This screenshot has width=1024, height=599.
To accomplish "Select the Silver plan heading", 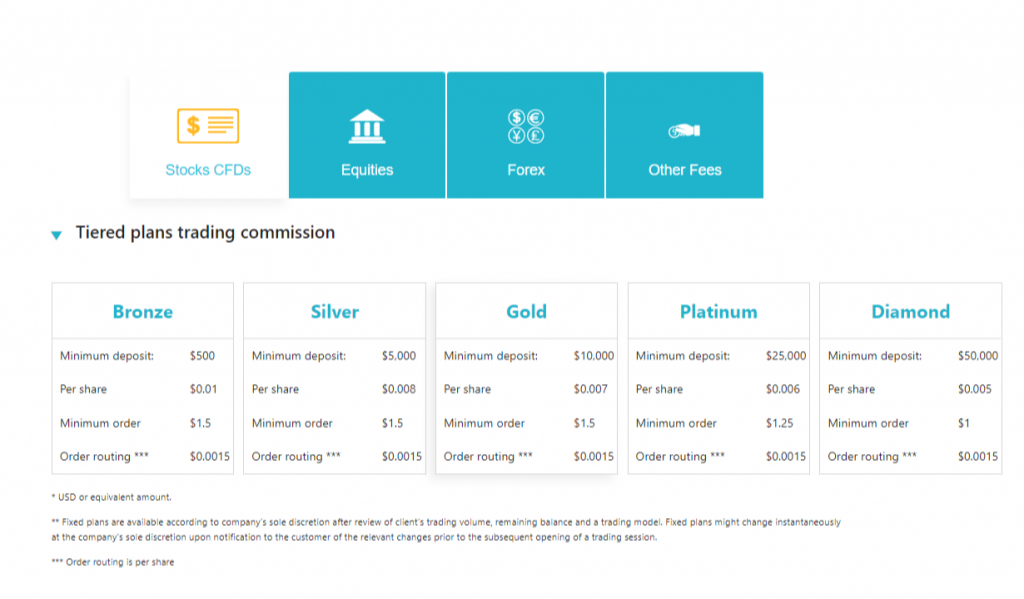I will [334, 312].
